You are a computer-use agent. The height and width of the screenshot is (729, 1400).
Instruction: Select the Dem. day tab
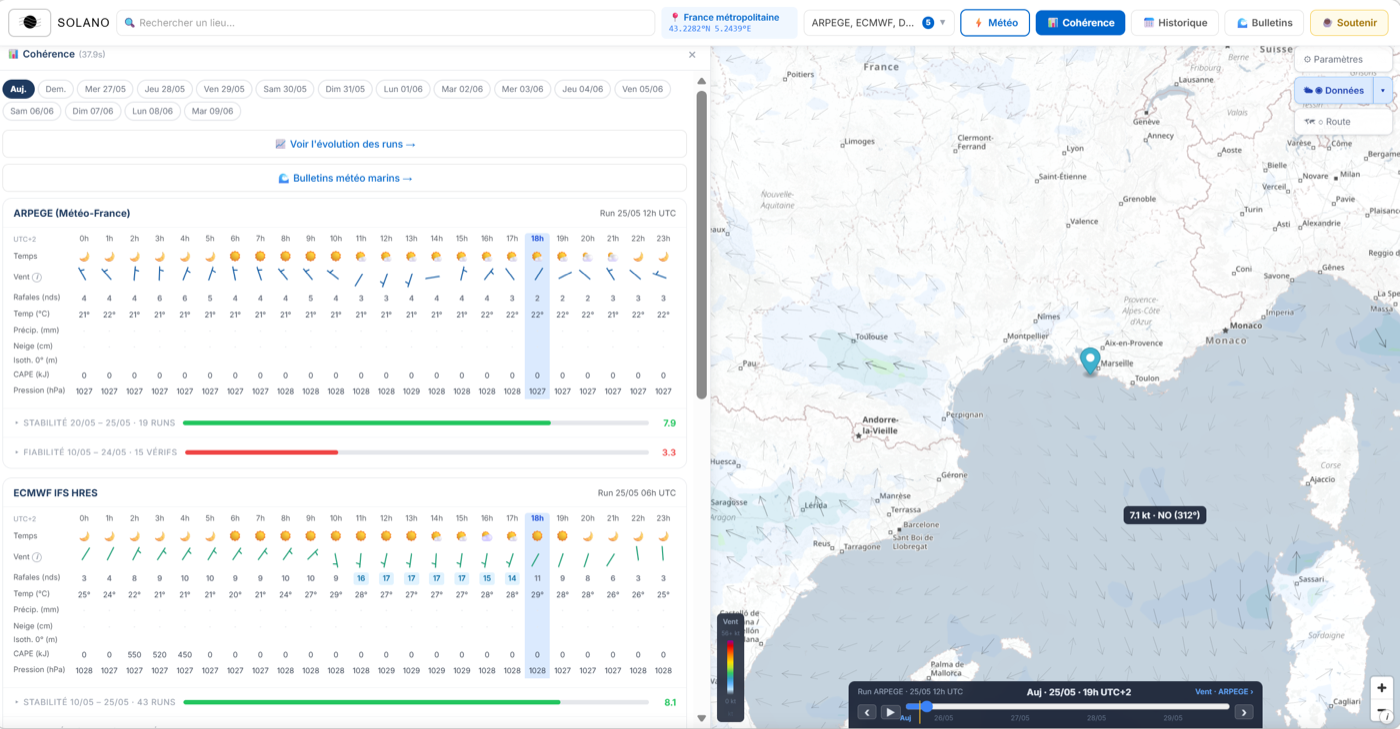56,89
